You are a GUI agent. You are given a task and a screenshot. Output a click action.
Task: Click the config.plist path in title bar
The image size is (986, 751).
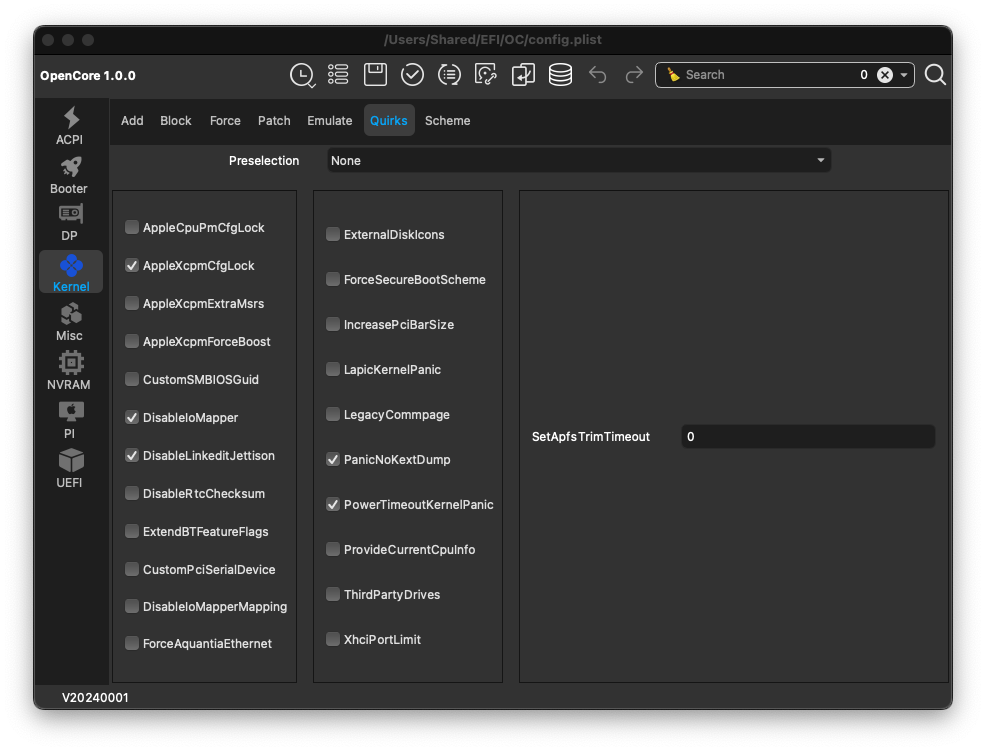492,40
